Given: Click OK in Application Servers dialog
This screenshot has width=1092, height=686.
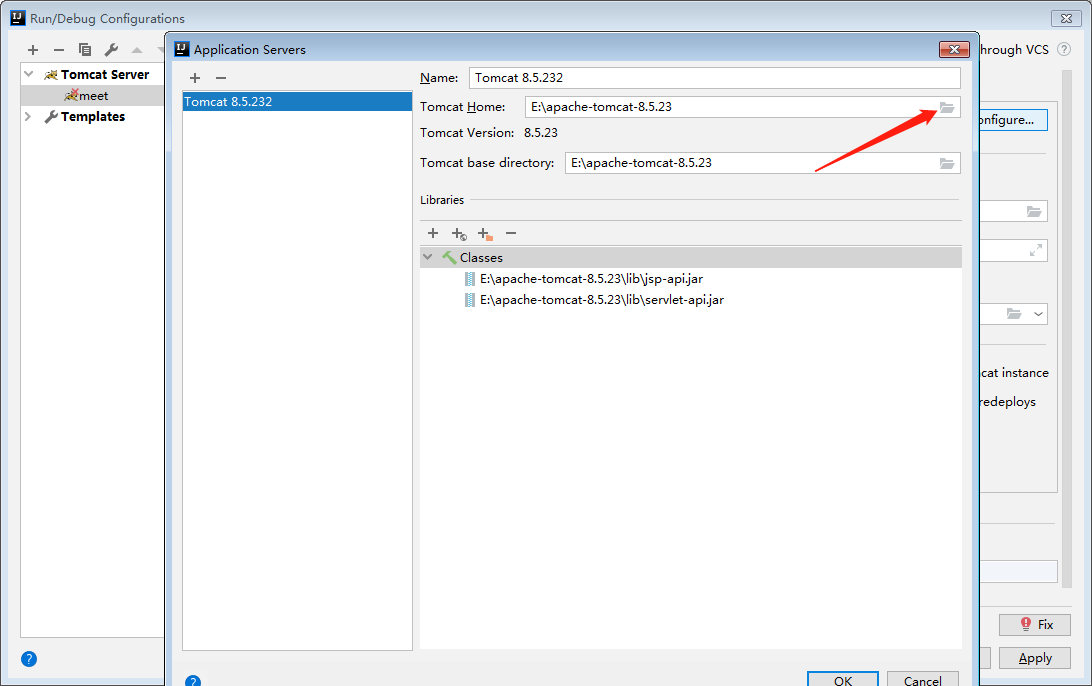Looking at the screenshot, I should tap(843, 680).
